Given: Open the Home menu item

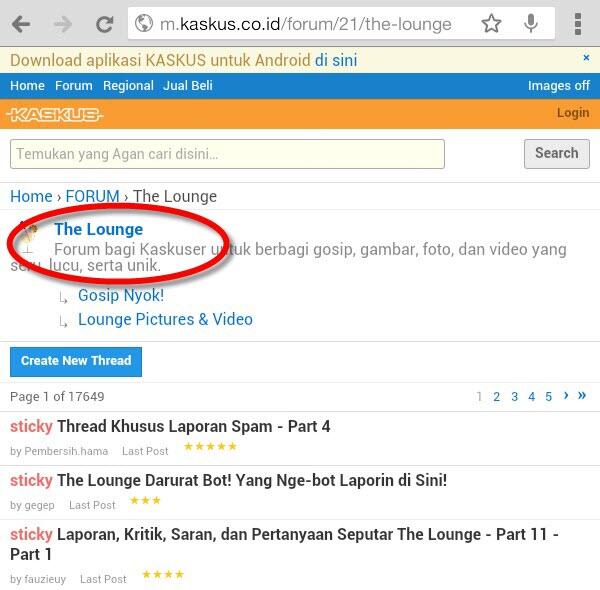Looking at the screenshot, I should pyautogui.click(x=27, y=86).
